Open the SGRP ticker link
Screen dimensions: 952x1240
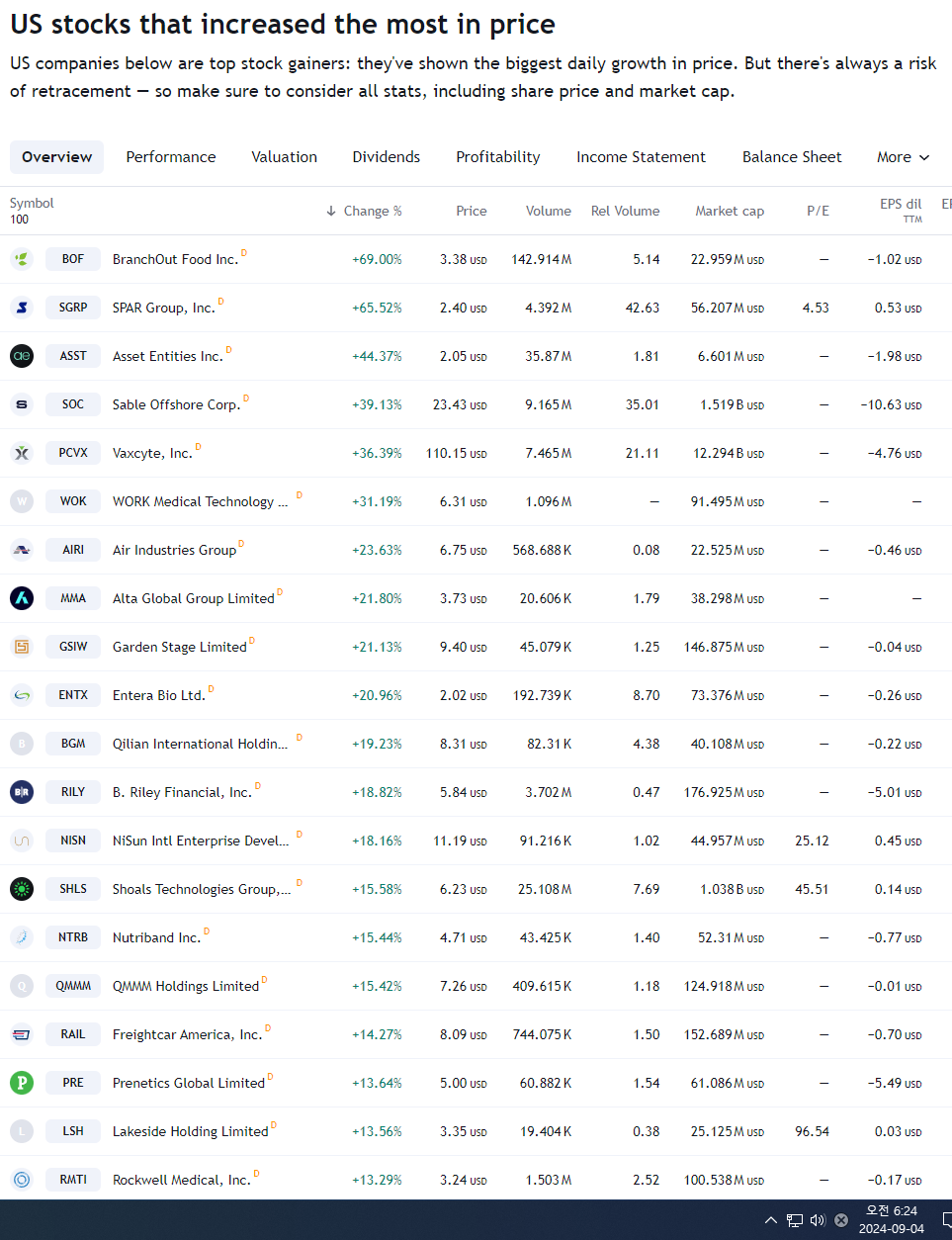point(73,308)
